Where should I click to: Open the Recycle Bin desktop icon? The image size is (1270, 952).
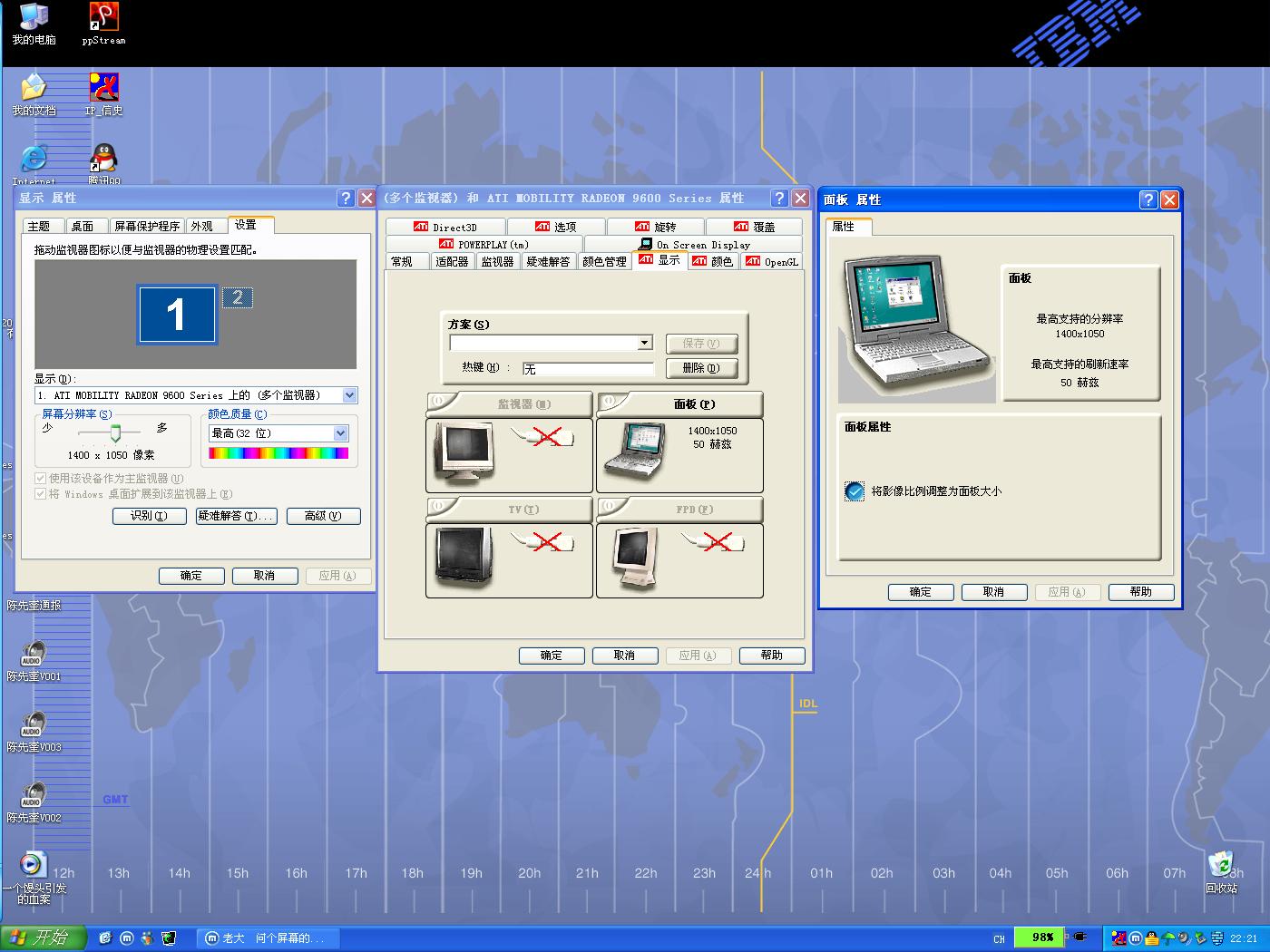1221,864
